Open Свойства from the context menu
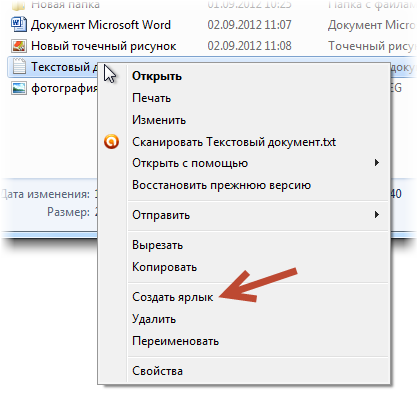 pos(157,371)
